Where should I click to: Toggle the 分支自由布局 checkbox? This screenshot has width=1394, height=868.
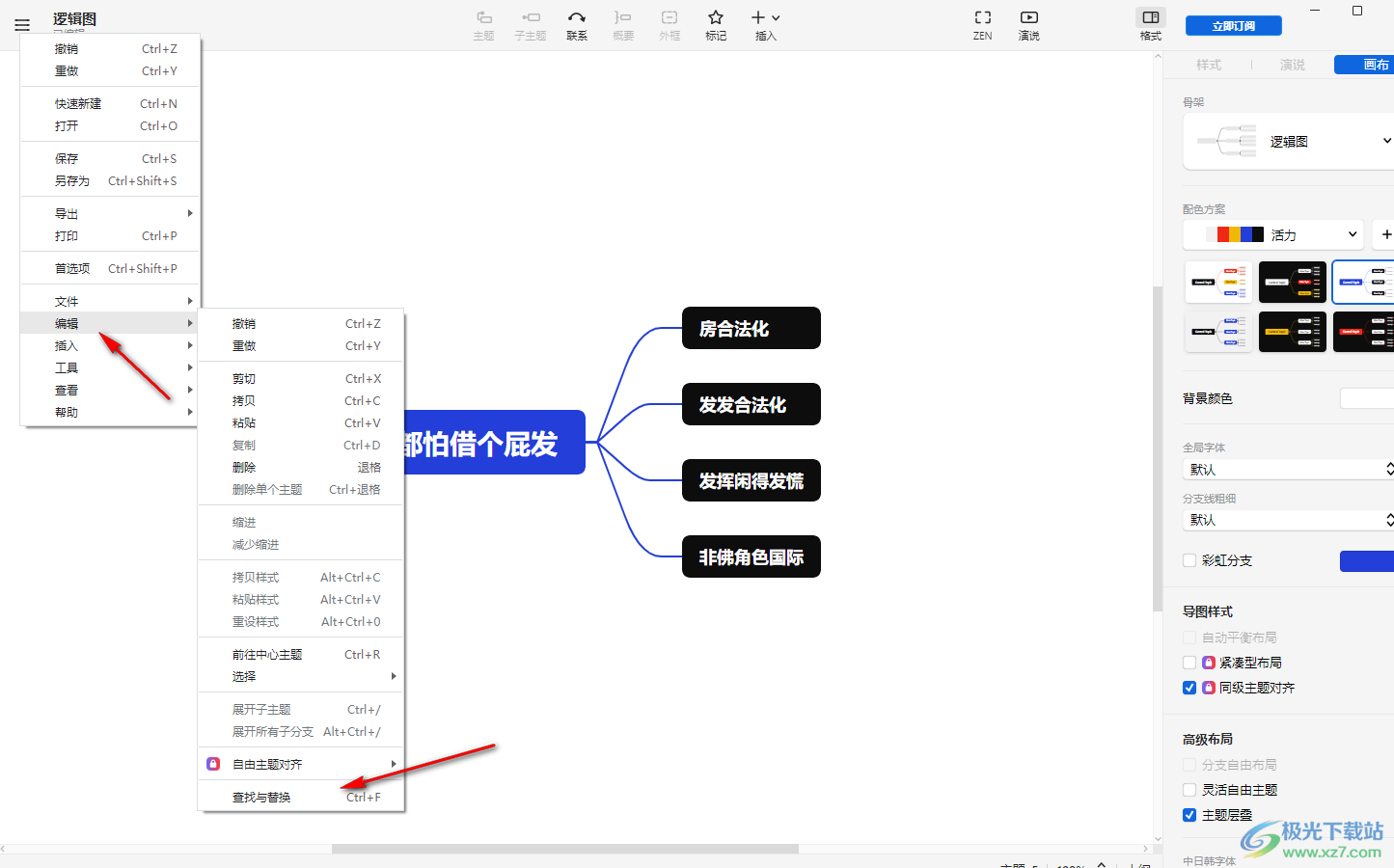[1189, 765]
